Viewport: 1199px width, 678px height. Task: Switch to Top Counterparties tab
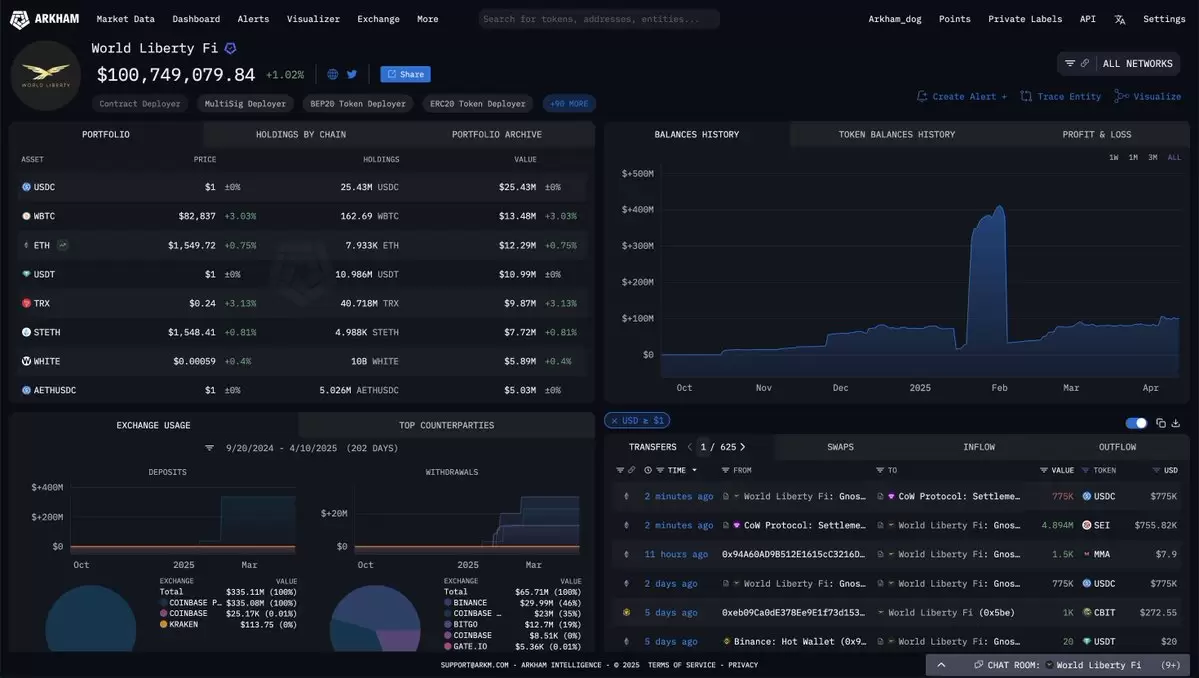click(x=447, y=425)
